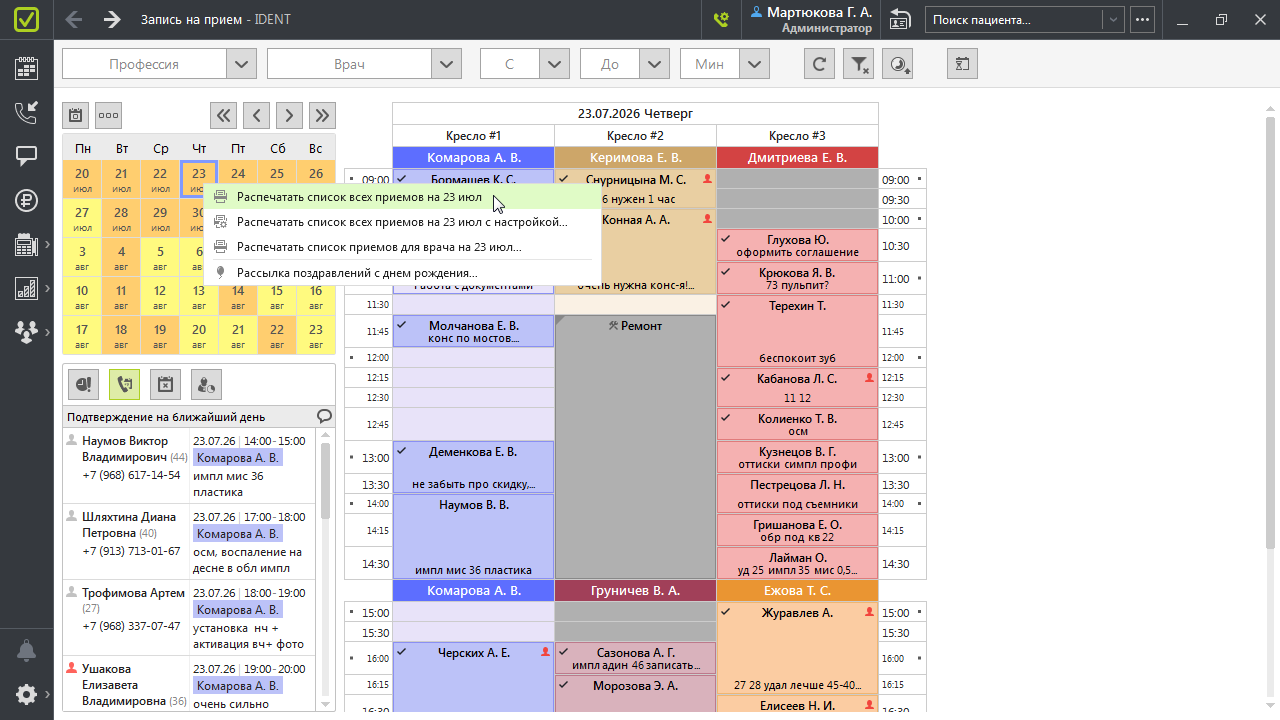Expand the reports sidebar submenu chevron
The width and height of the screenshot is (1280, 720).
[47, 288]
